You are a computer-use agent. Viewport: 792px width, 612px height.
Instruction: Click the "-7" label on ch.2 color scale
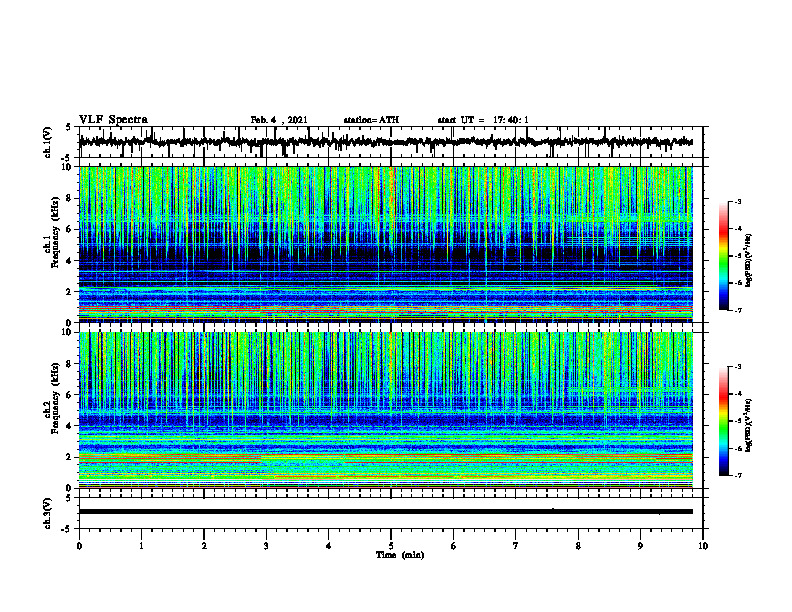pos(737,475)
